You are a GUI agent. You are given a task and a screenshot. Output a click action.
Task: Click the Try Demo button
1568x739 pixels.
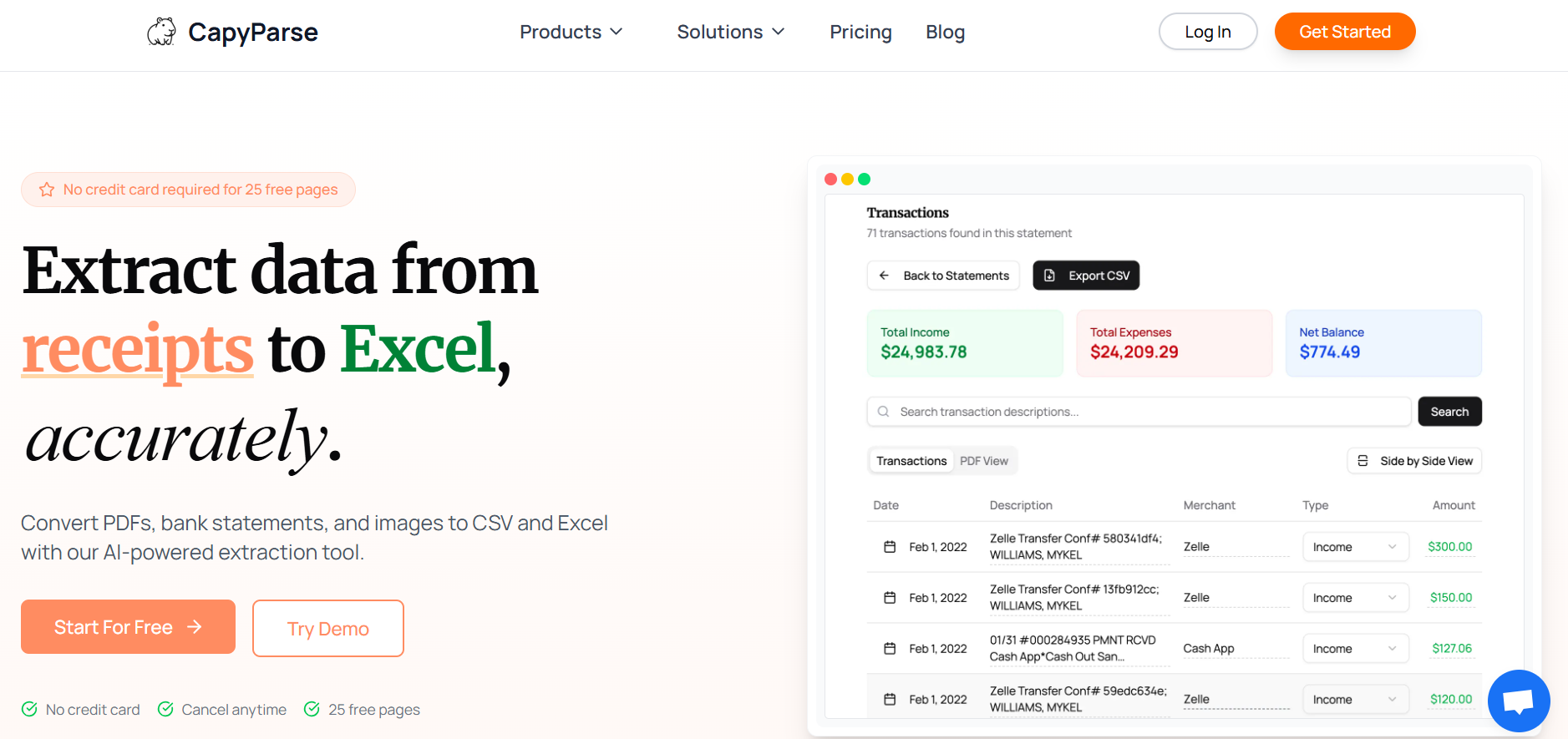pyautogui.click(x=328, y=629)
